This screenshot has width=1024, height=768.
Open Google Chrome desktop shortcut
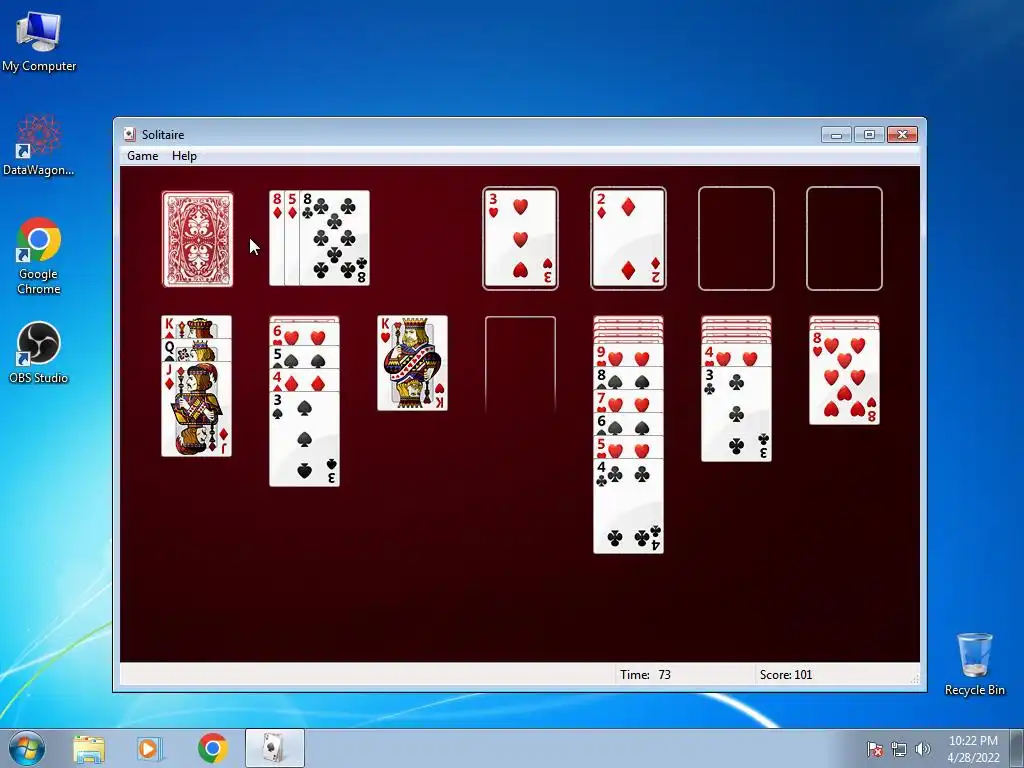39,256
